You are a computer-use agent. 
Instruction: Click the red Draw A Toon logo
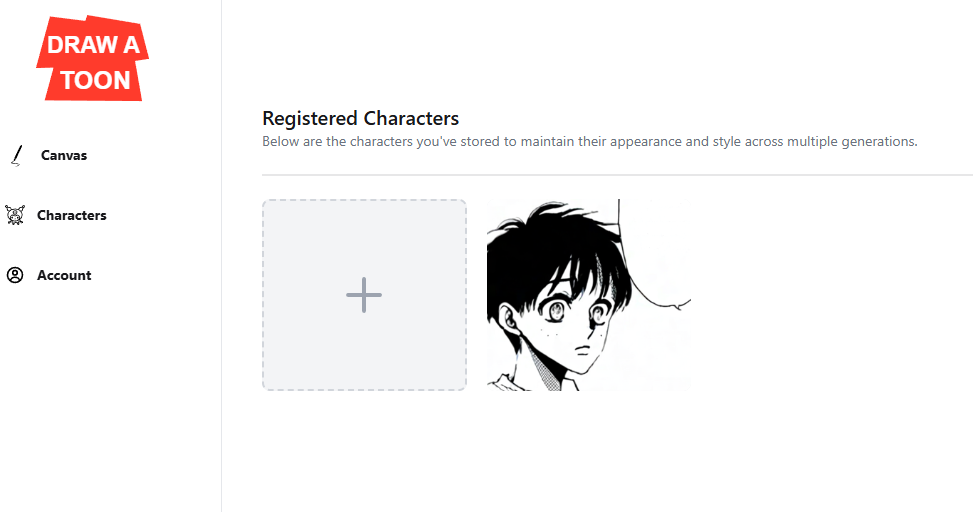(92, 58)
